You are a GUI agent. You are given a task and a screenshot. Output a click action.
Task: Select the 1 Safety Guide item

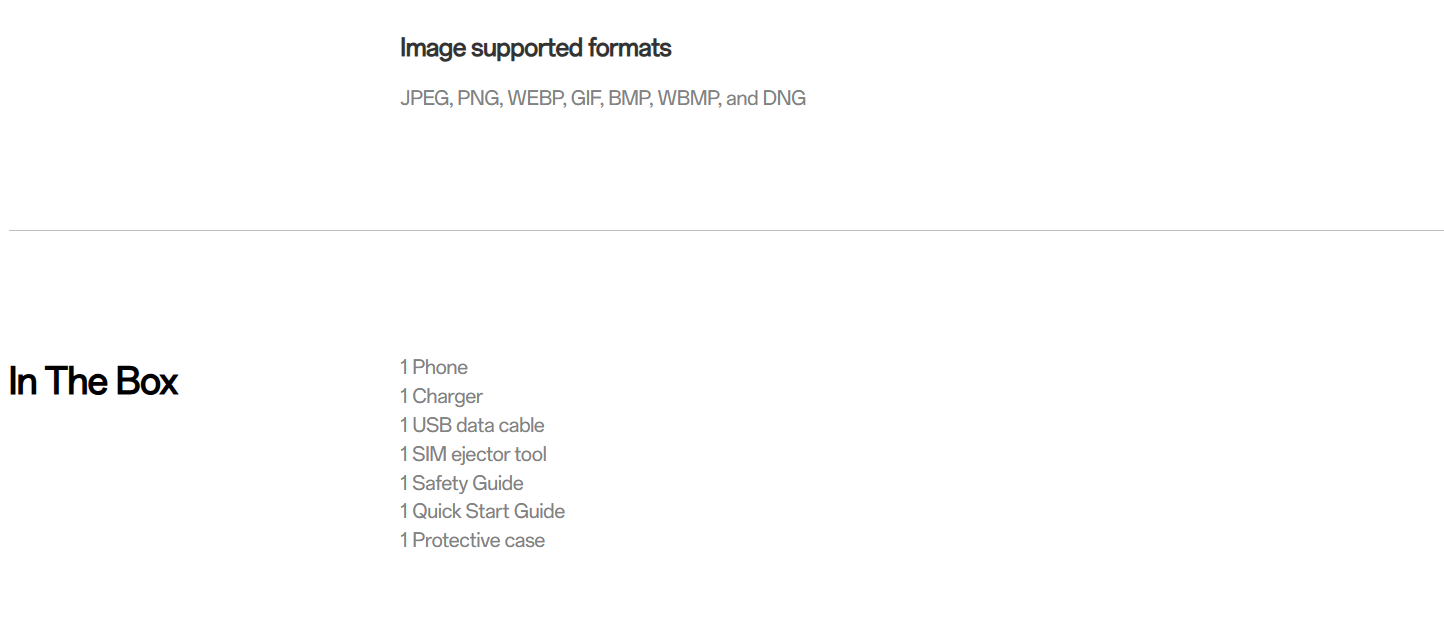pos(462,483)
